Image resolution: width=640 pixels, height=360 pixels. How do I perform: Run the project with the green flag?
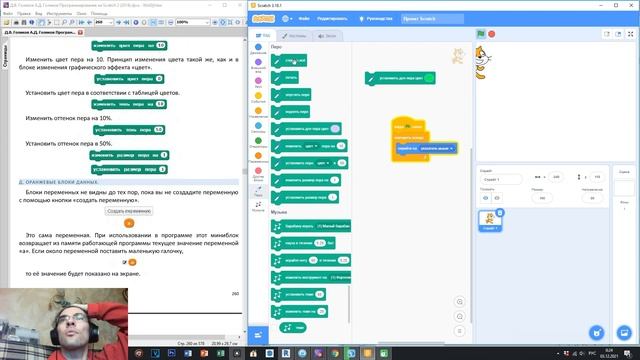click(x=481, y=34)
